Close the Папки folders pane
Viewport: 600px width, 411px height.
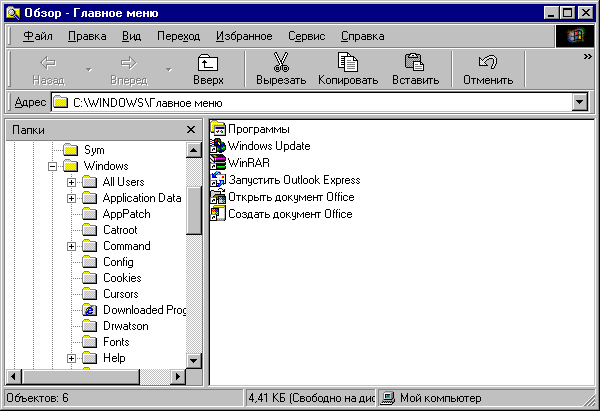[x=191, y=130]
